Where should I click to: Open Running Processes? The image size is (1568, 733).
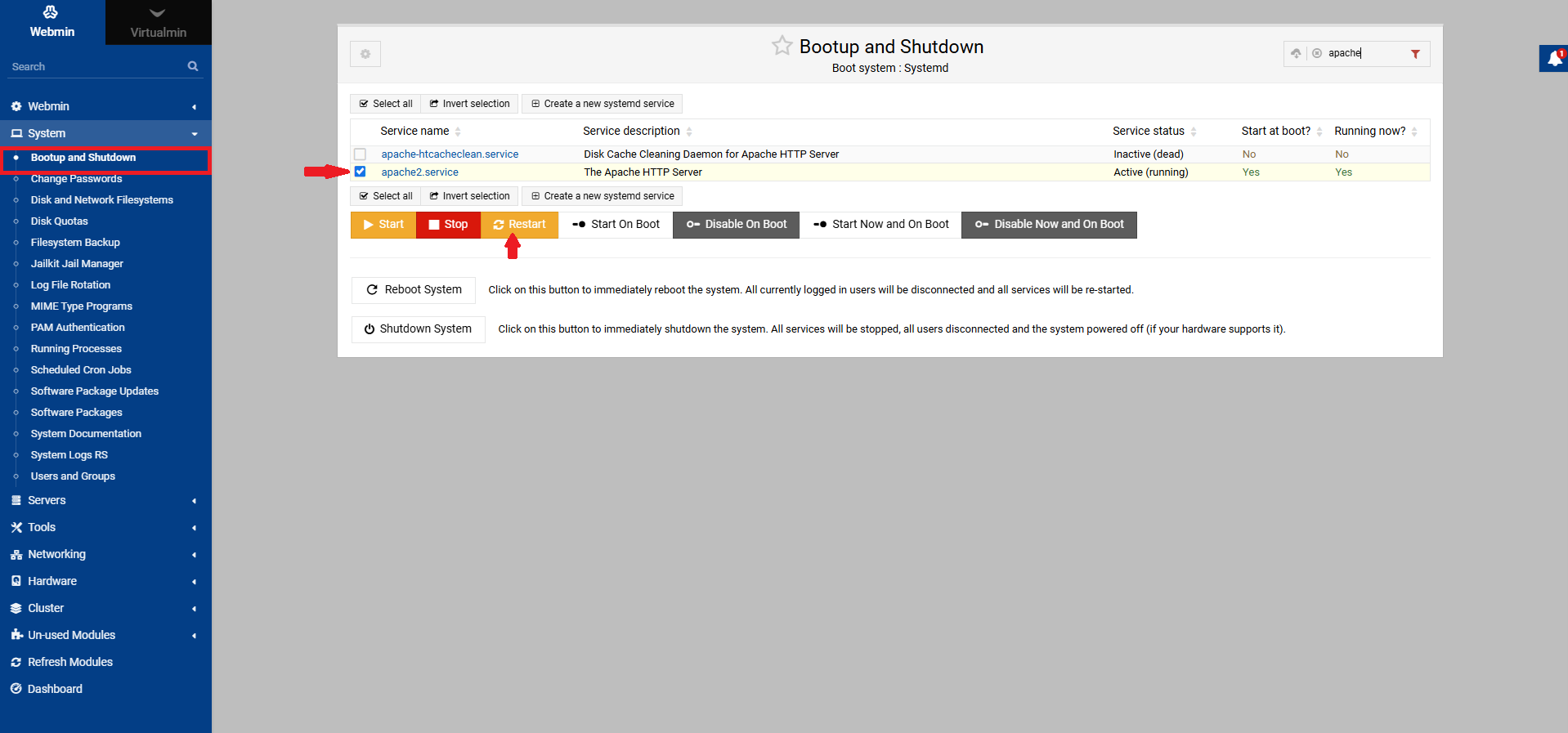76,349
